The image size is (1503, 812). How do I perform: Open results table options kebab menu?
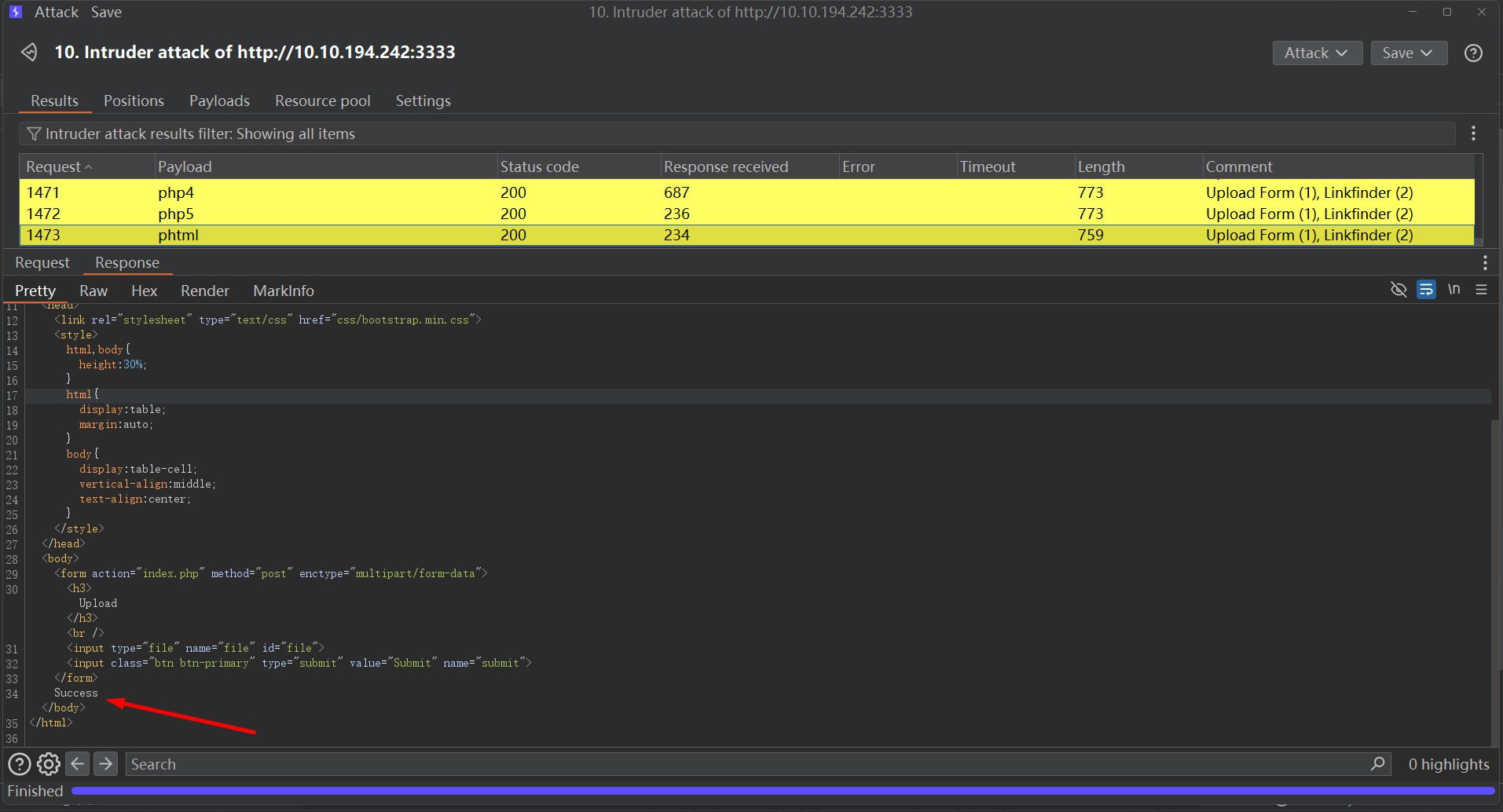(x=1473, y=134)
